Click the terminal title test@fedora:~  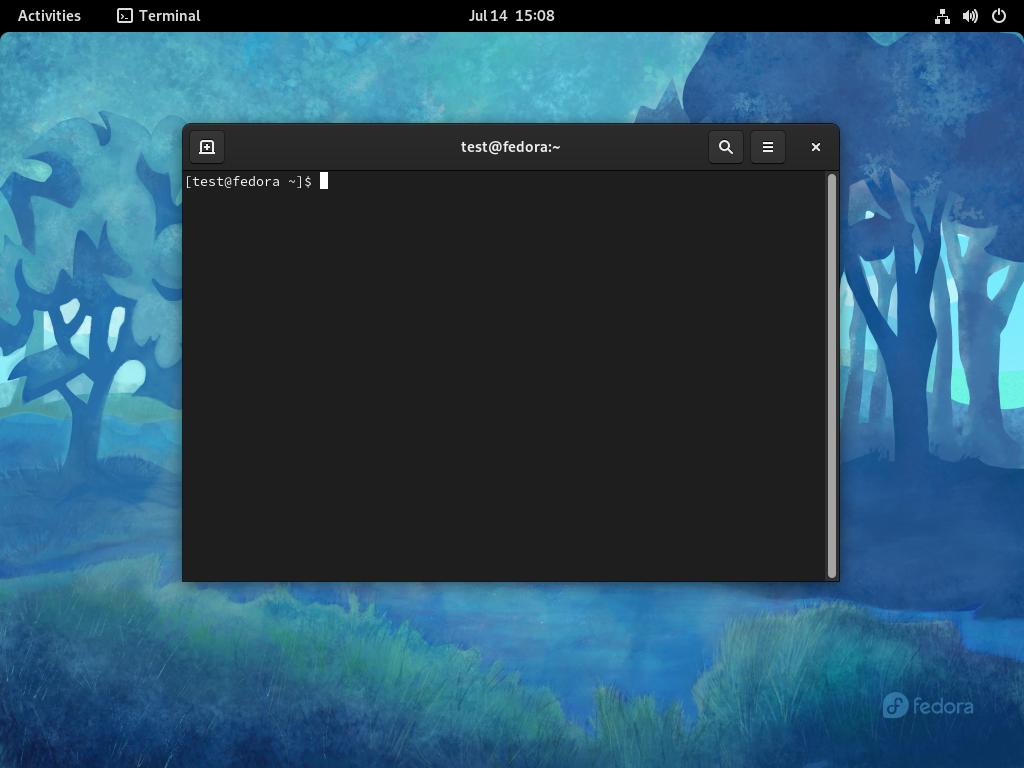tap(511, 147)
